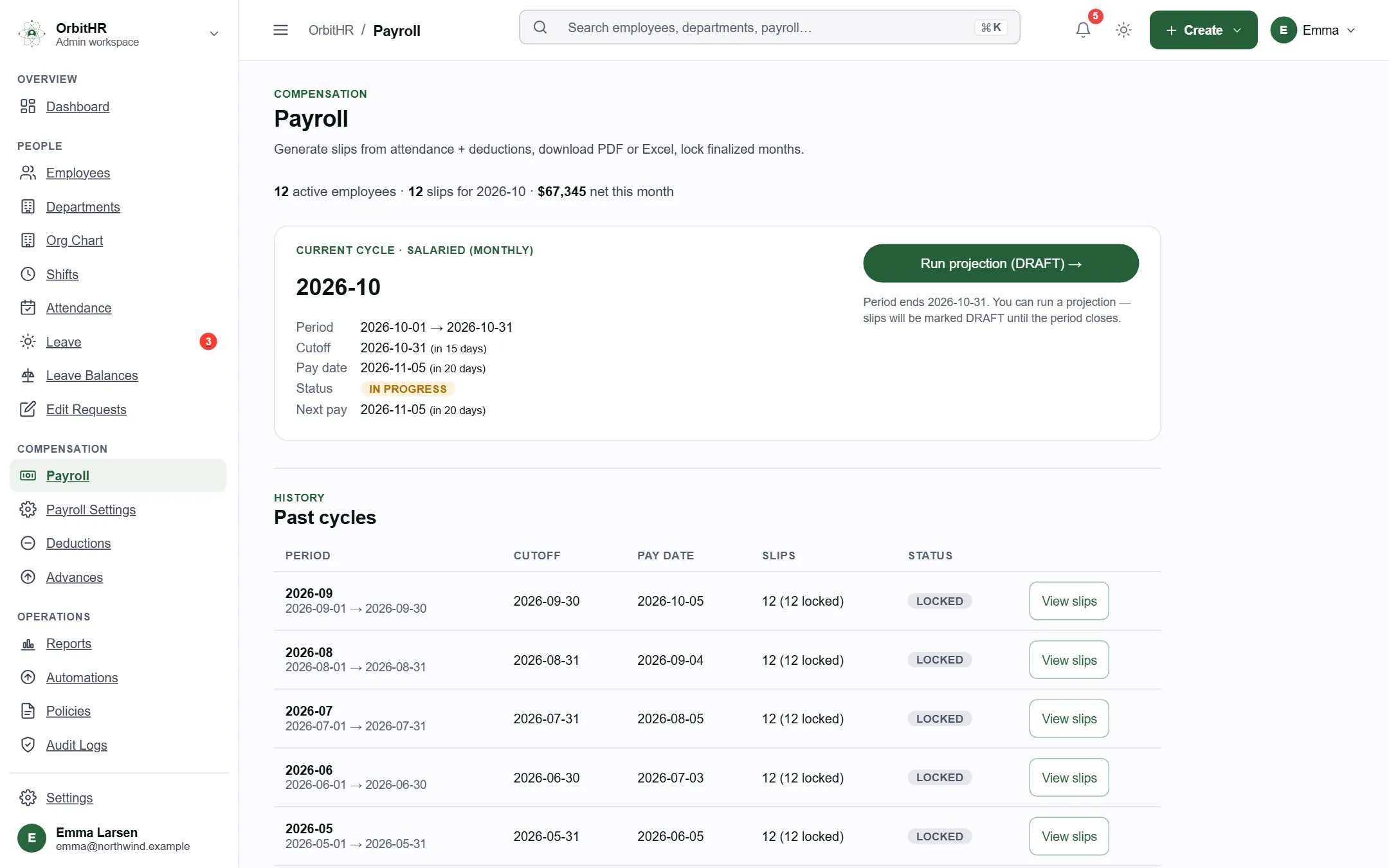Go to Employees page
Viewport: 1389px width, 868px height.
[78, 172]
